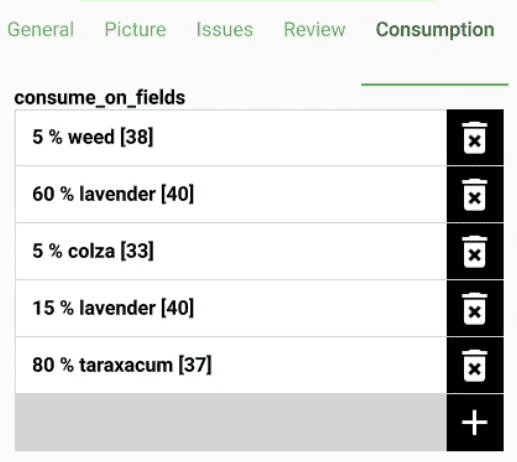
Task: Select the 5 % weed [38] list item
Action: coord(231,137)
